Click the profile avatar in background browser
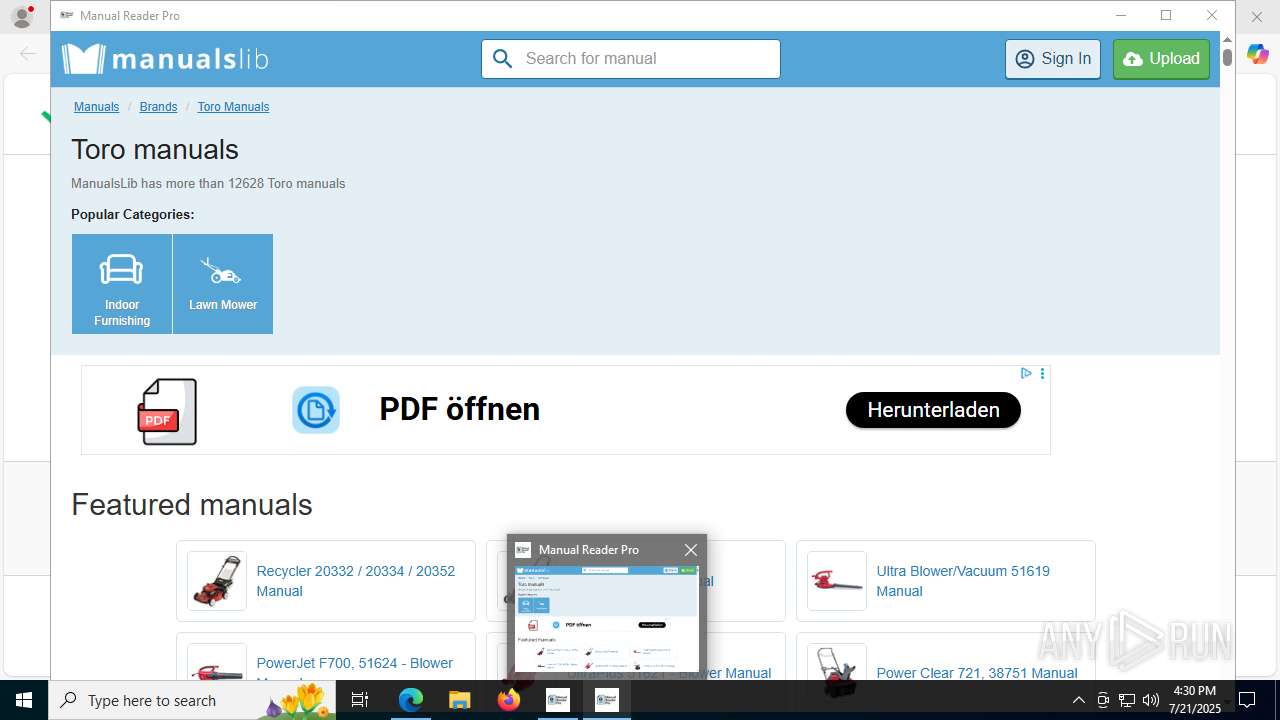 22,16
